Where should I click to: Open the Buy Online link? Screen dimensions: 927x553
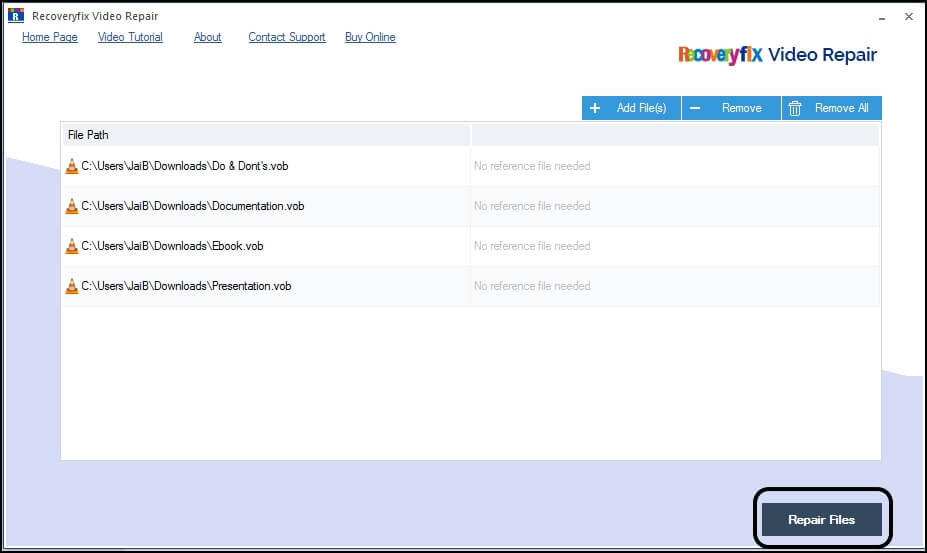(x=370, y=37)
